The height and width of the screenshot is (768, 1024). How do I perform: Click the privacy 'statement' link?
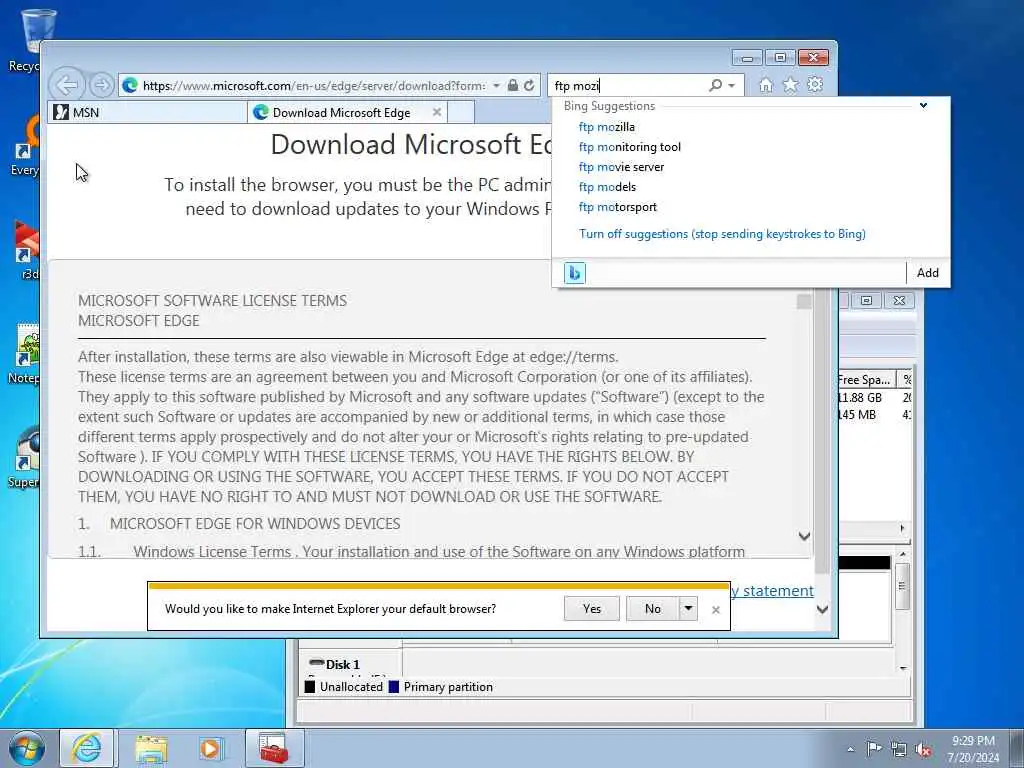pos(778,590)
